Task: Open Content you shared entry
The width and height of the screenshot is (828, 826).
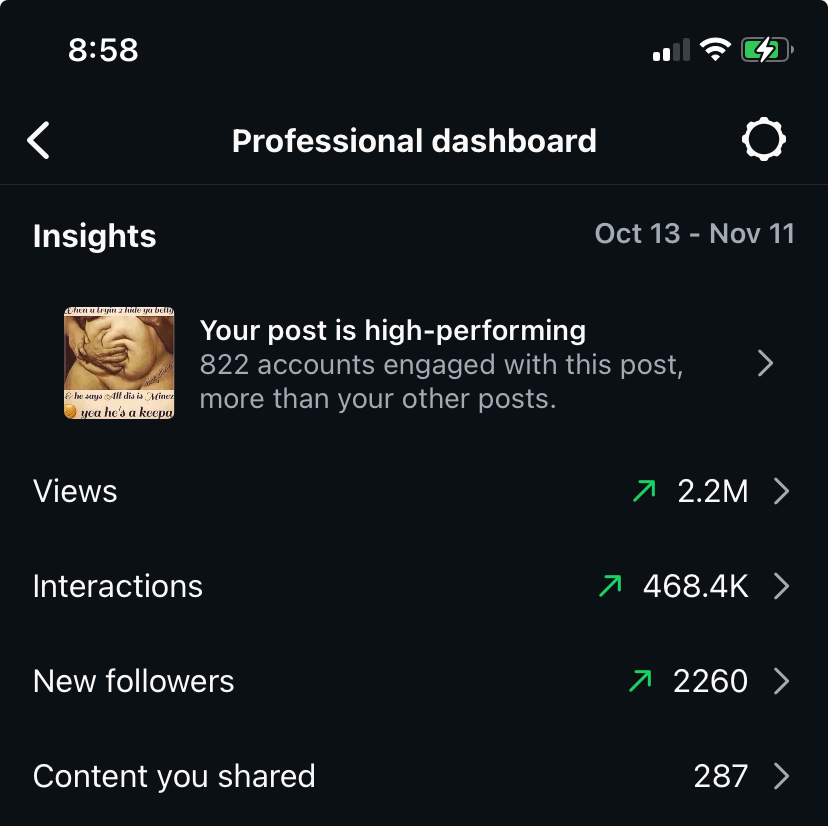Action: click(414, 776)
